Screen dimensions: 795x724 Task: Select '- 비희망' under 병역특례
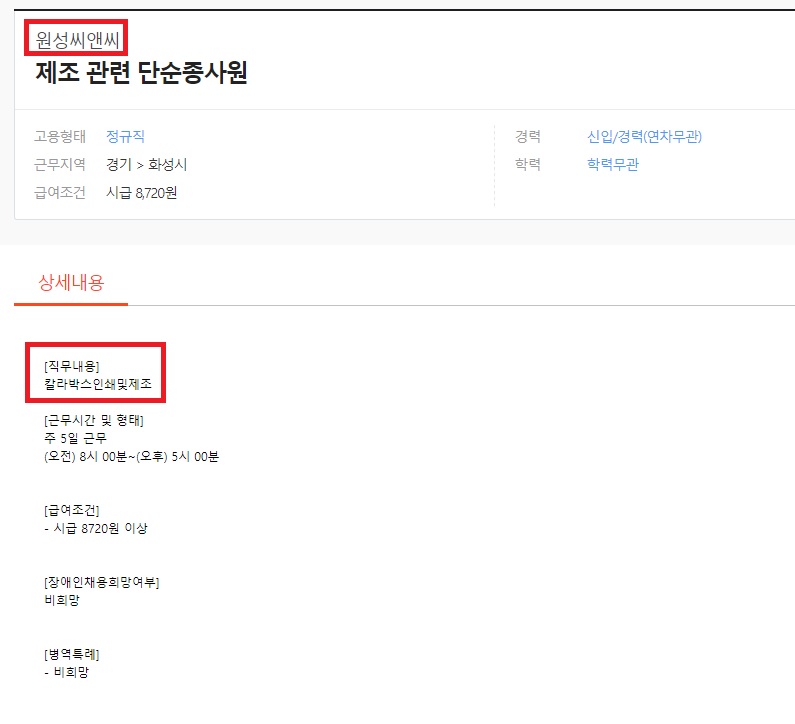(66, 672)
